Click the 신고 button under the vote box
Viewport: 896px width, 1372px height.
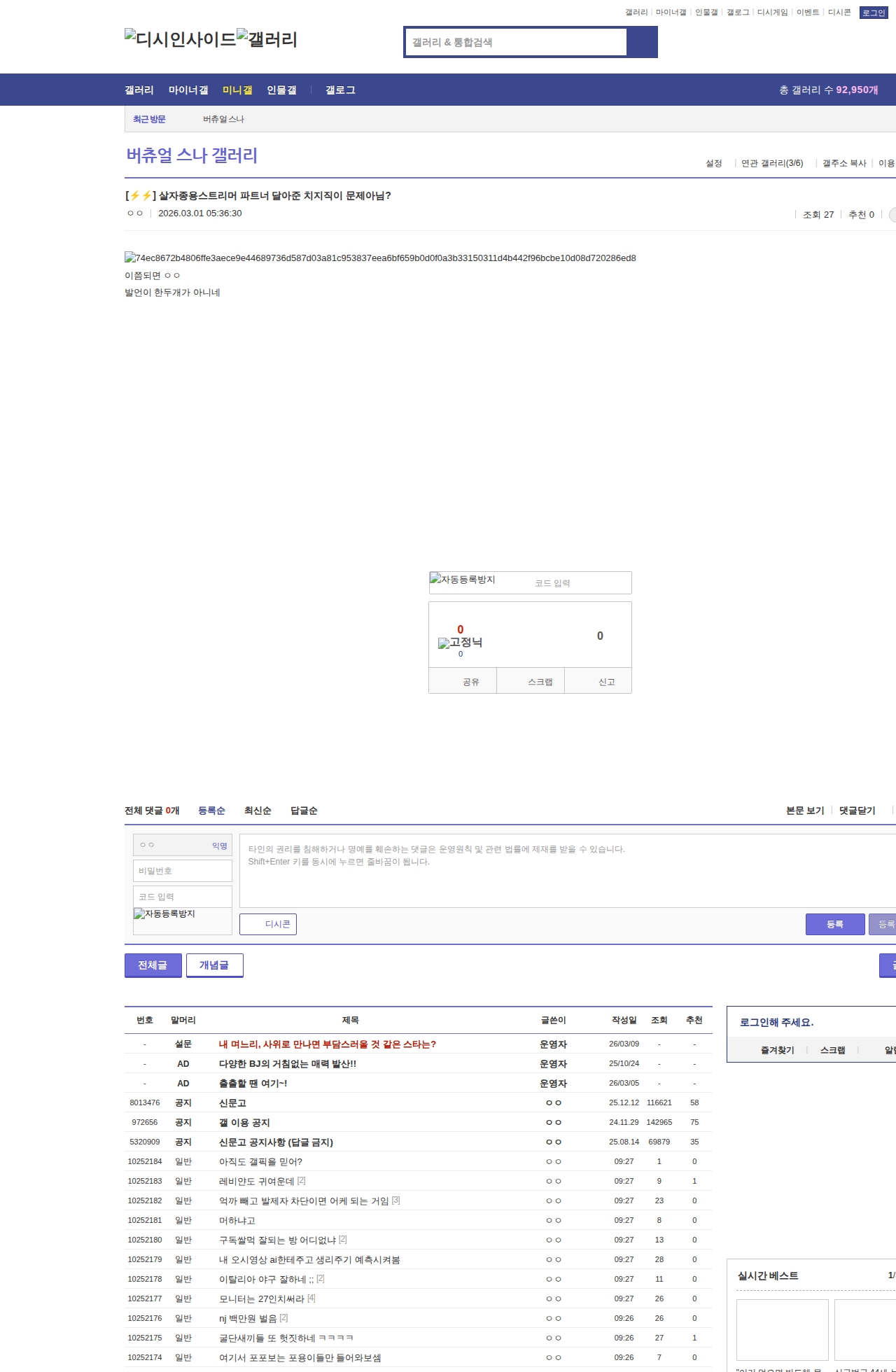click(606, 682)
